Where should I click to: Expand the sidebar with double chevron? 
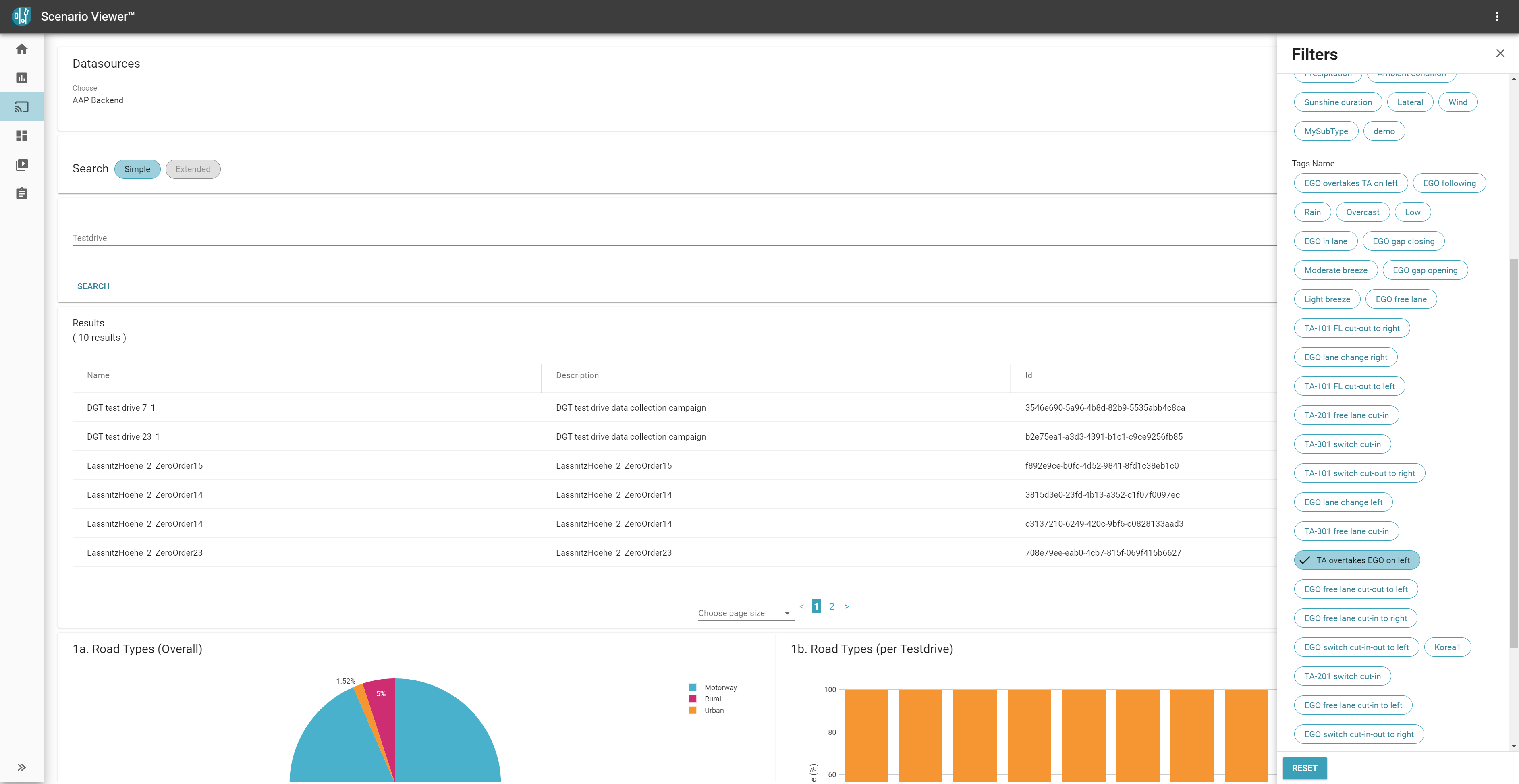[22, 767]
